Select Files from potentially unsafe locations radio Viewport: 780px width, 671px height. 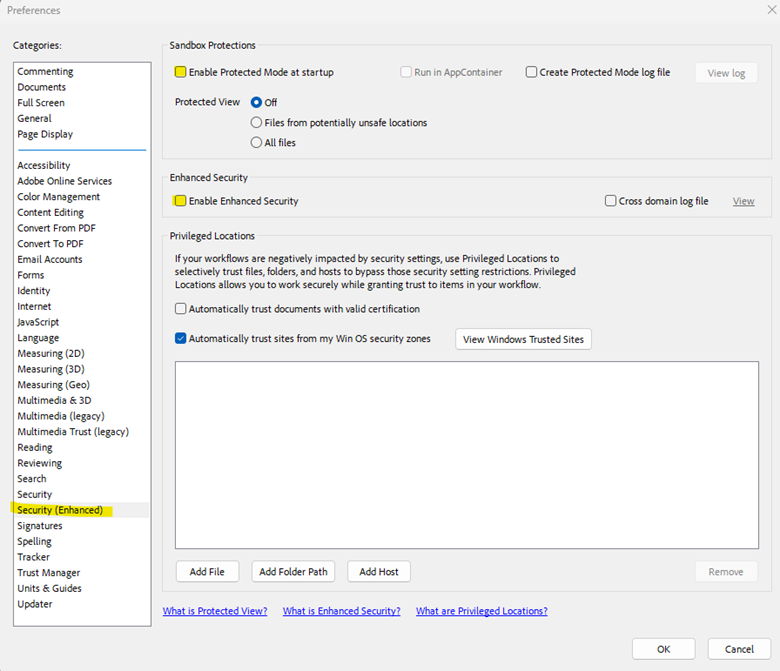coord(257,123)
